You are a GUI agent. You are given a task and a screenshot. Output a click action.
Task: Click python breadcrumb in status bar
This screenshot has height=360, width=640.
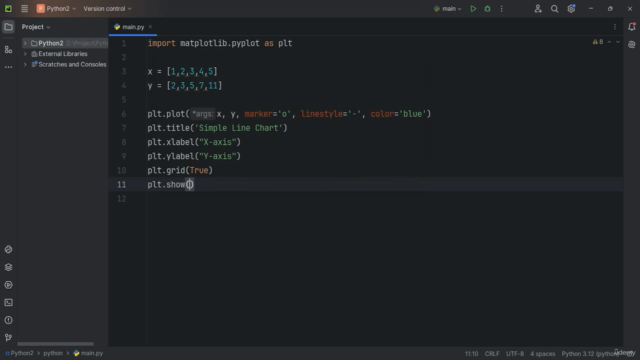53,353
